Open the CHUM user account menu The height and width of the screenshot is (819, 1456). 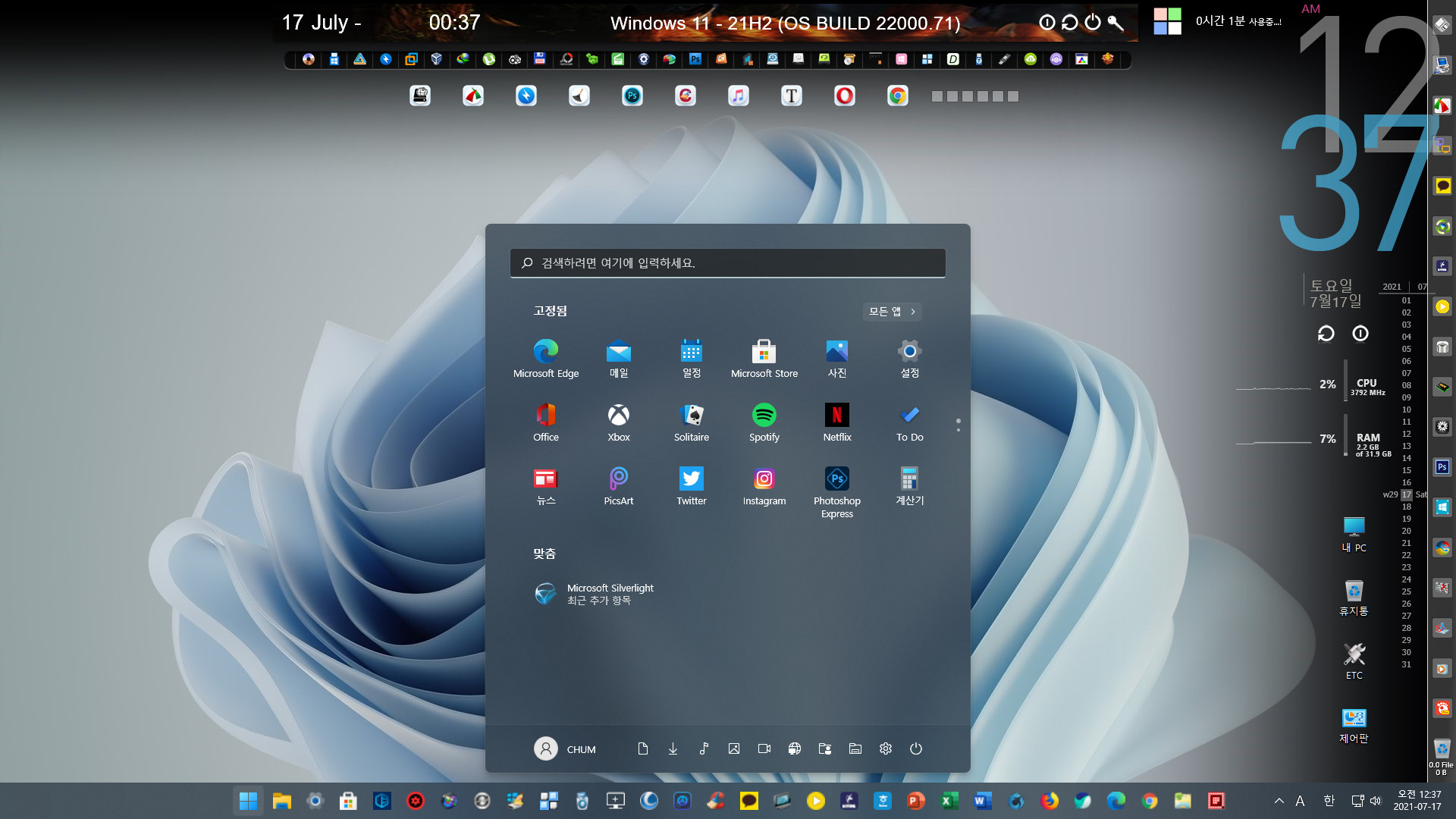[566, 749]
